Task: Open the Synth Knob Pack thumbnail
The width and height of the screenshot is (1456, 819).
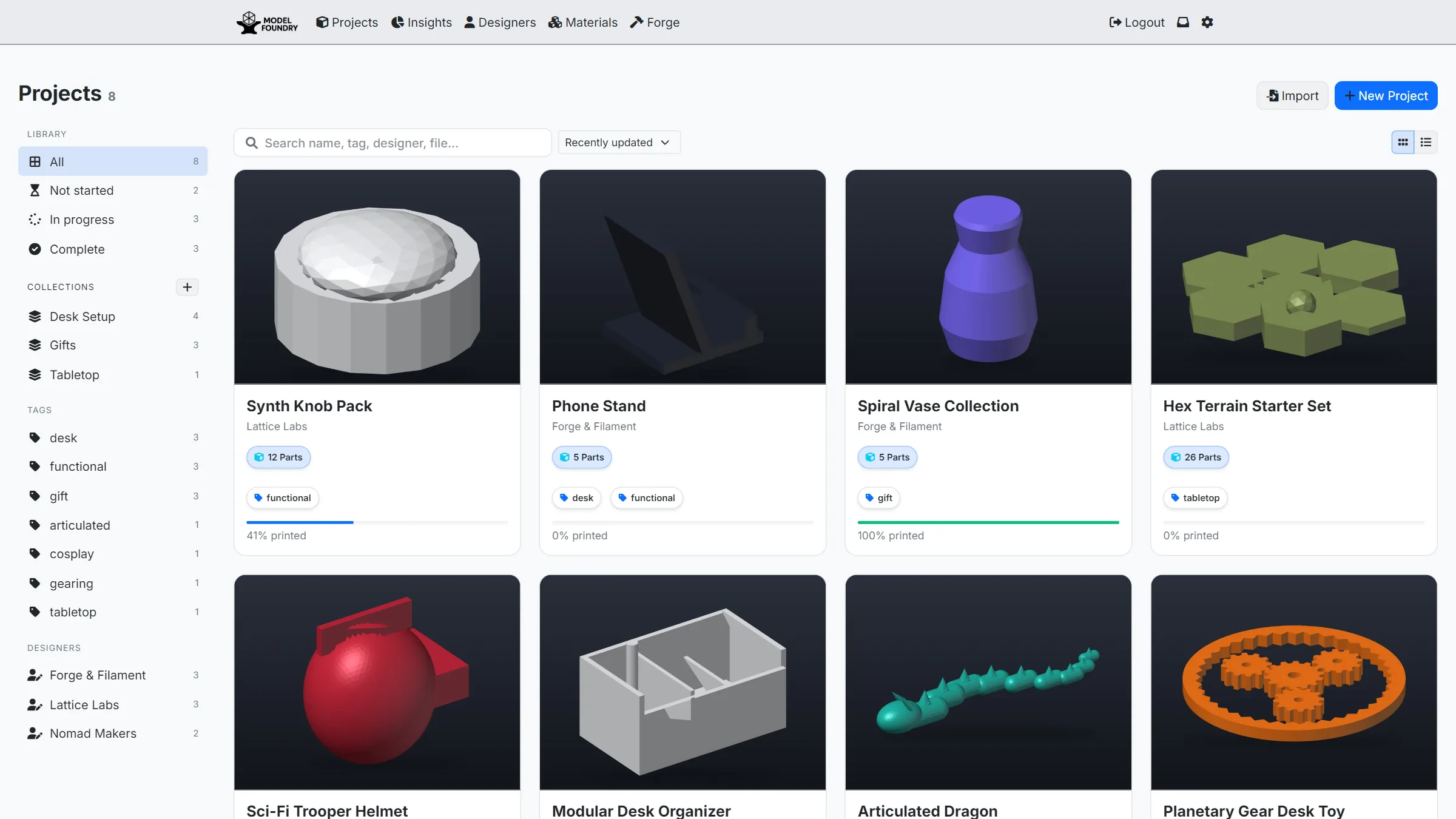Action: pos(377,277)
